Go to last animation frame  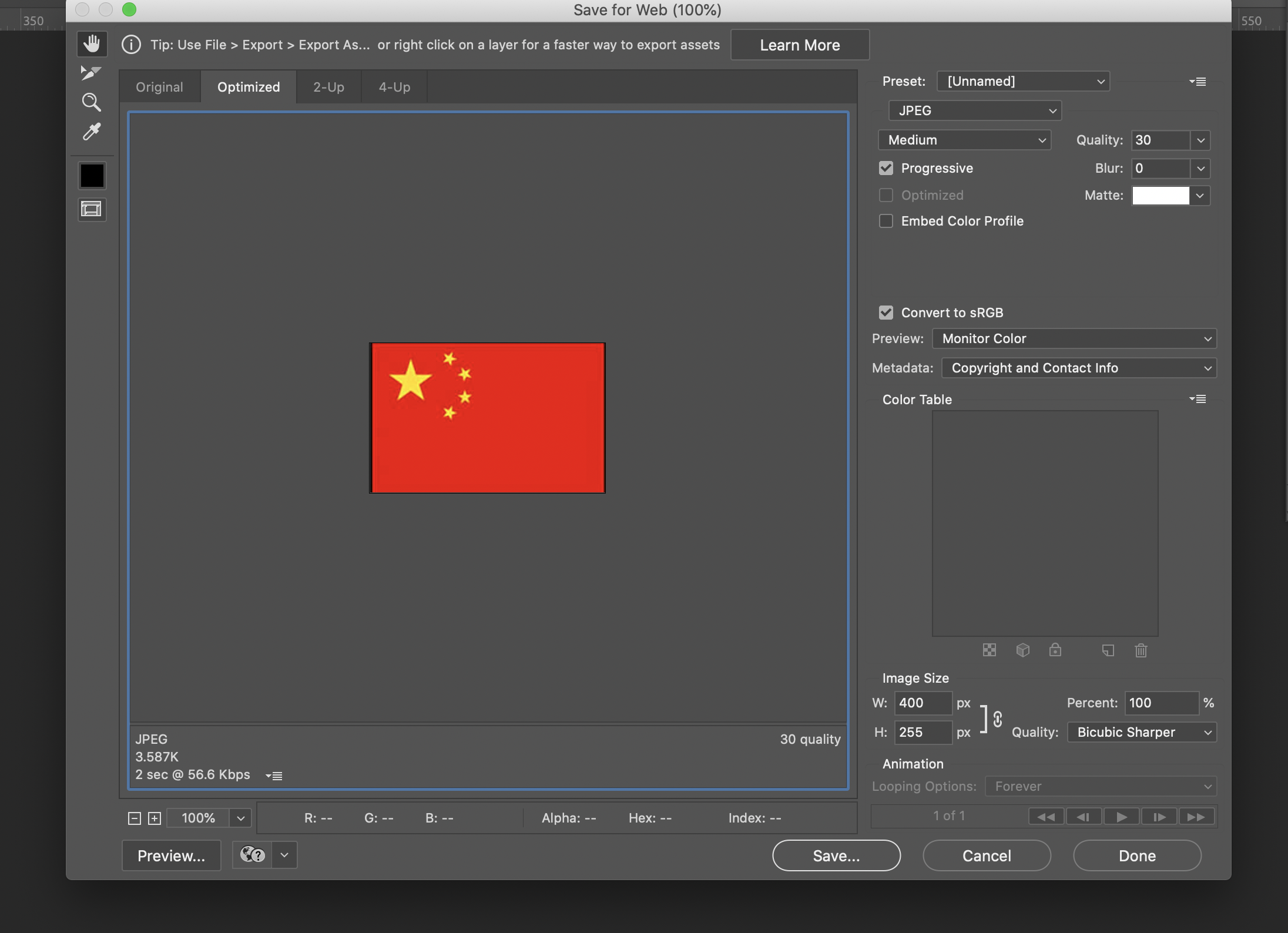[1196, 817]
